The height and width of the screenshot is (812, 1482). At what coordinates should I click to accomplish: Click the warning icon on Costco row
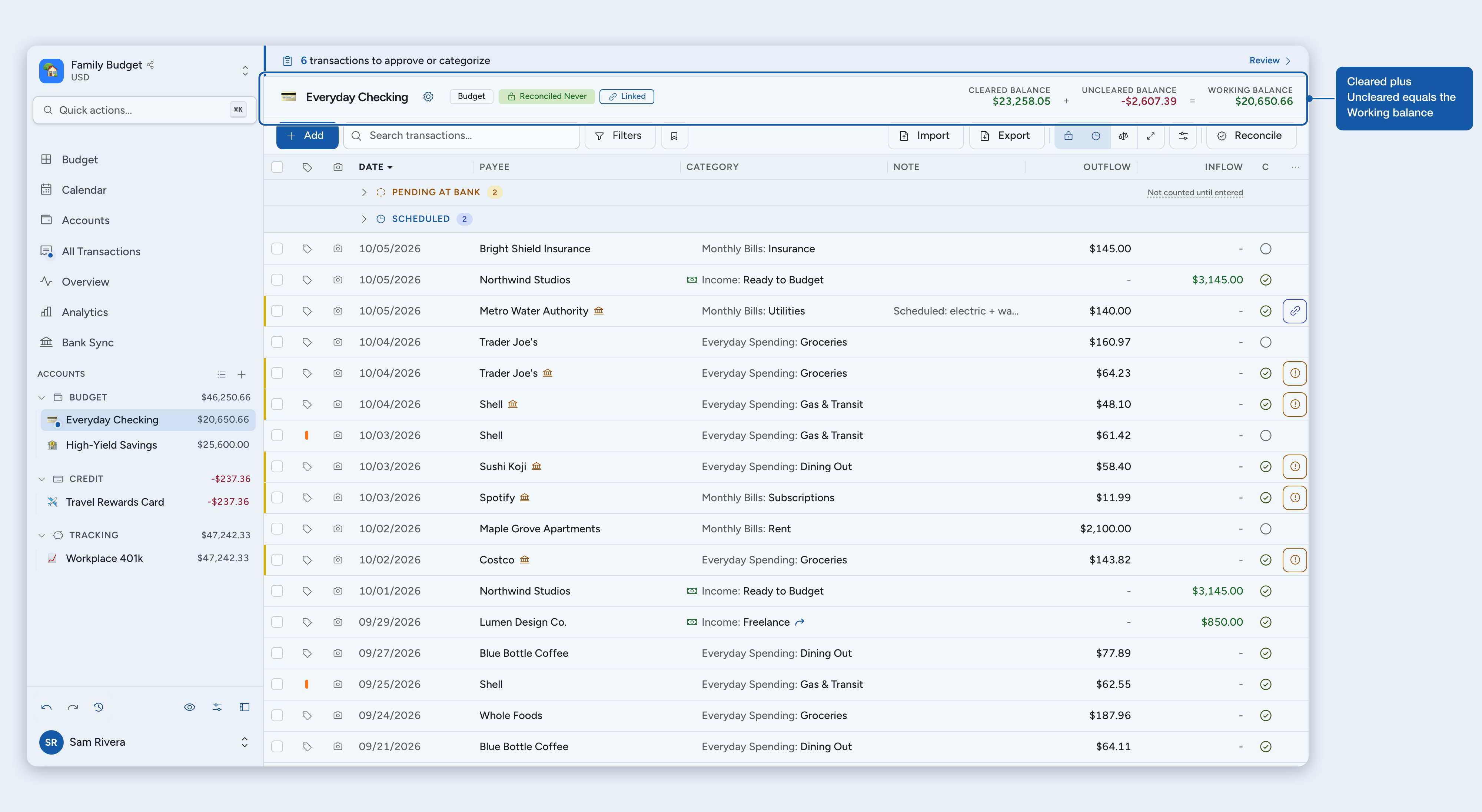(1295, 560)
